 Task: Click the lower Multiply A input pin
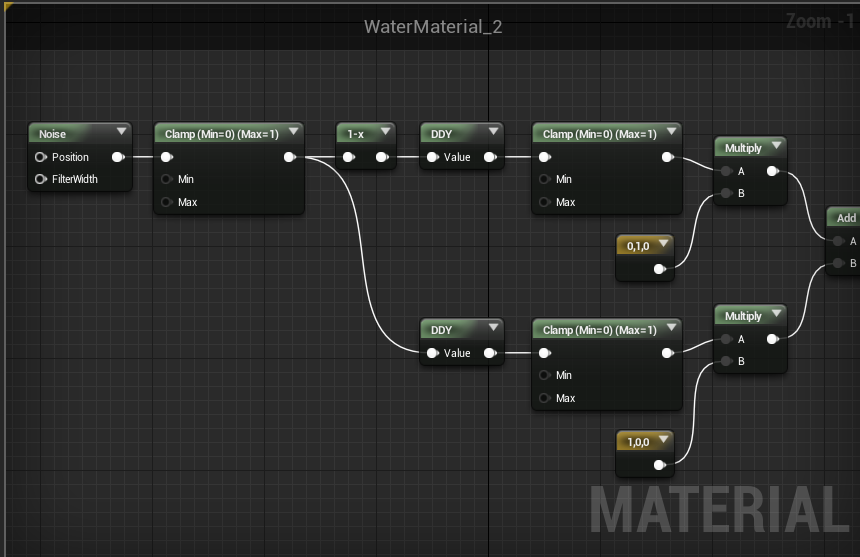[x=727, y=339]
